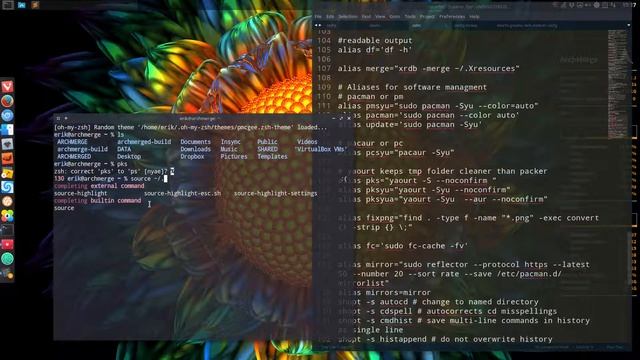Click the blue spiral icon in dock
Image resolution: width=640 pixels, height=360 pixels.
click(x=7, y=187)
